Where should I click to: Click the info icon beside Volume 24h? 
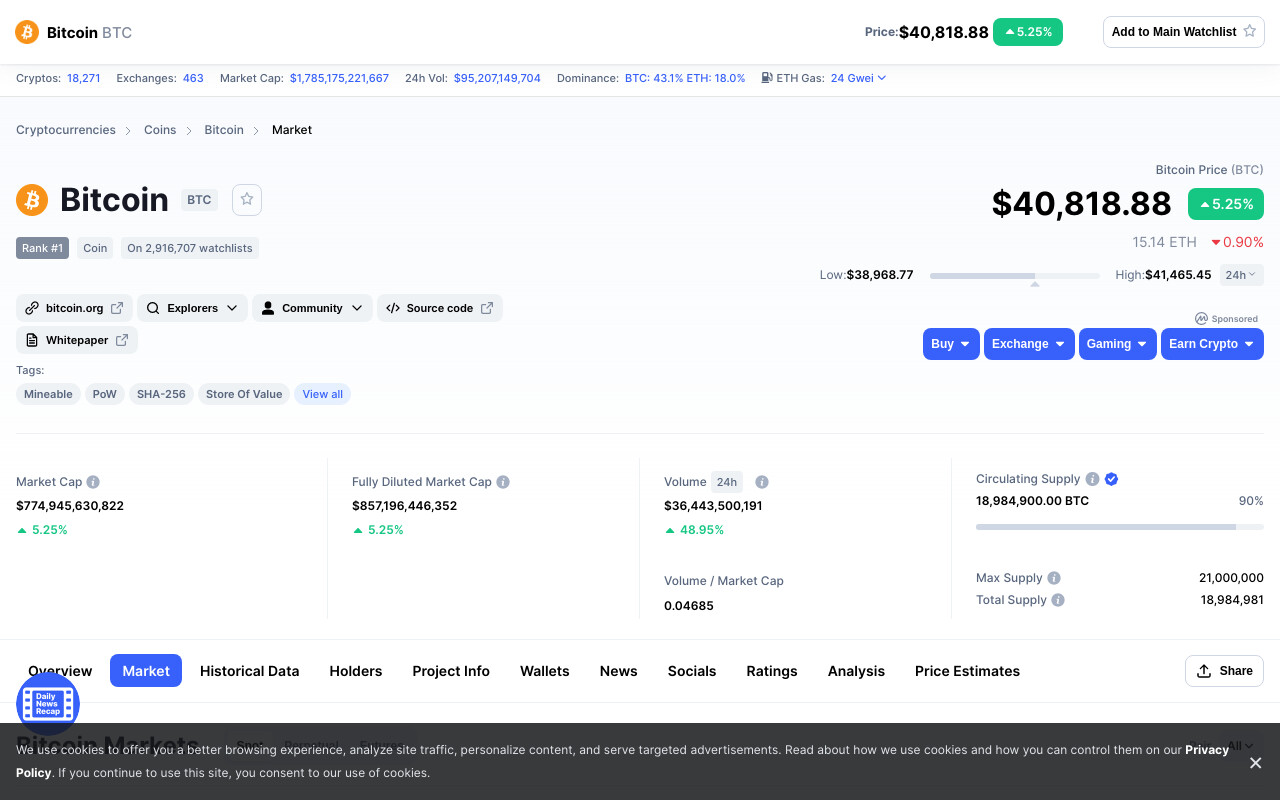pos(762,482)
